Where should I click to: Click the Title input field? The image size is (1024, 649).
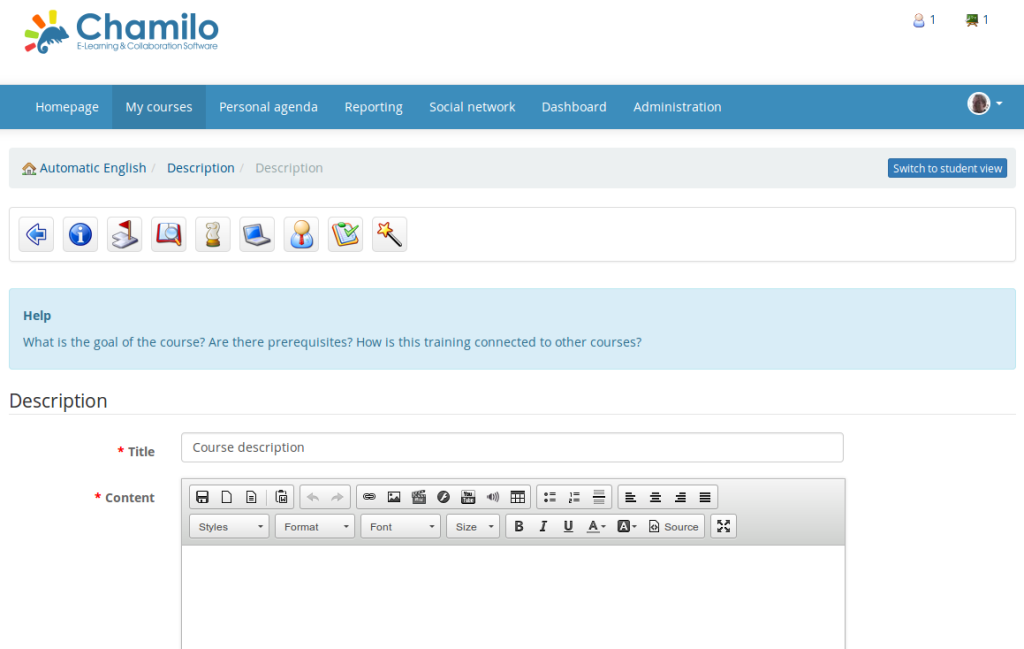coord(513,448)
